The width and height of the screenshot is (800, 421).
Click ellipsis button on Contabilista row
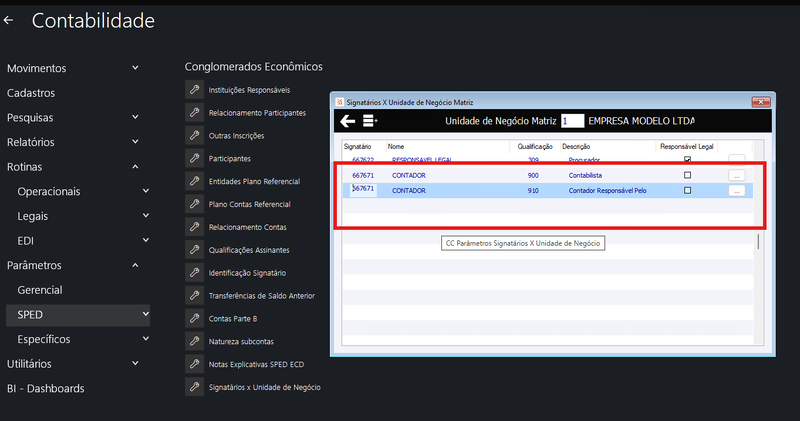click(x=736, y=175)
